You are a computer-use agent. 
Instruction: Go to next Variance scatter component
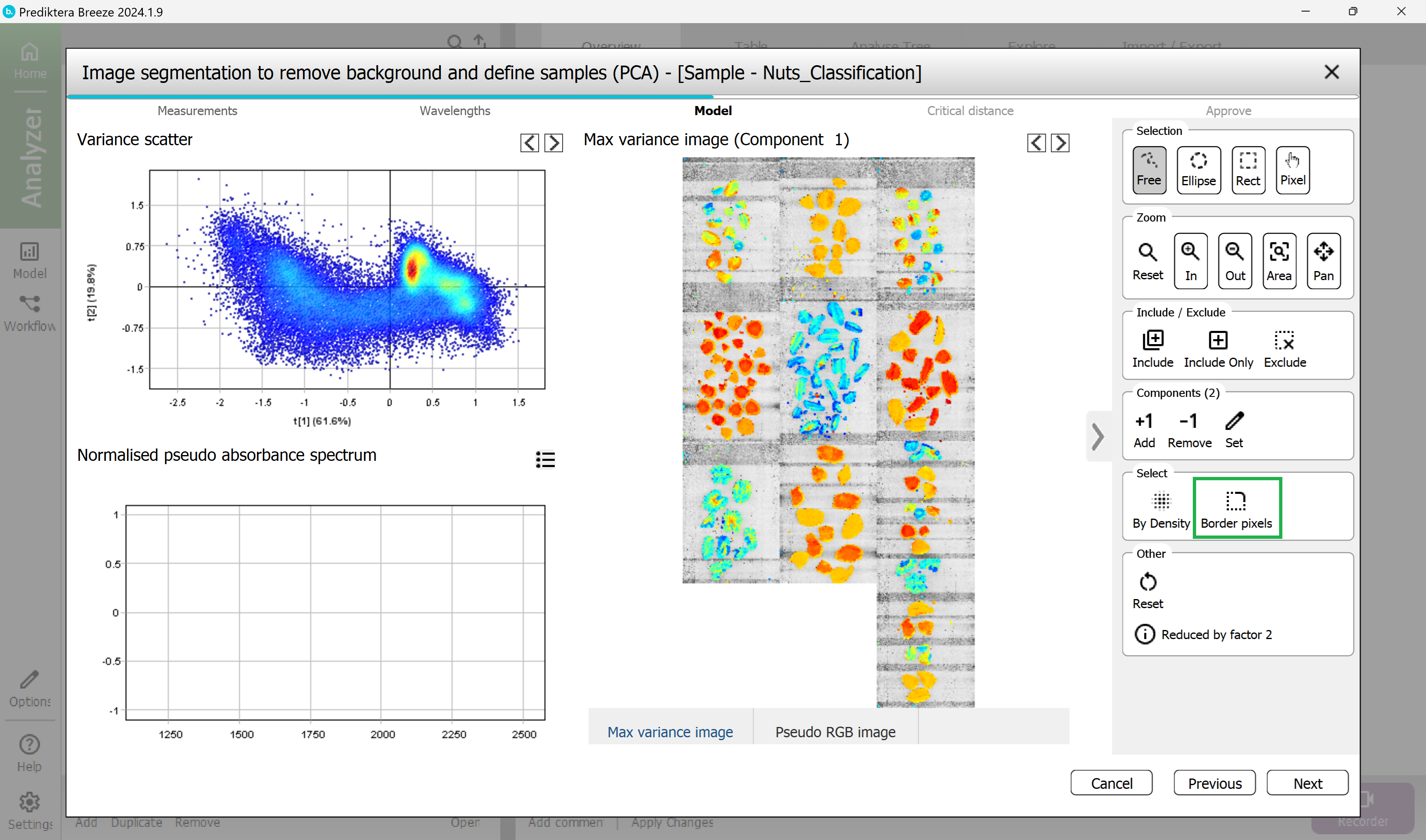point(553,143)
